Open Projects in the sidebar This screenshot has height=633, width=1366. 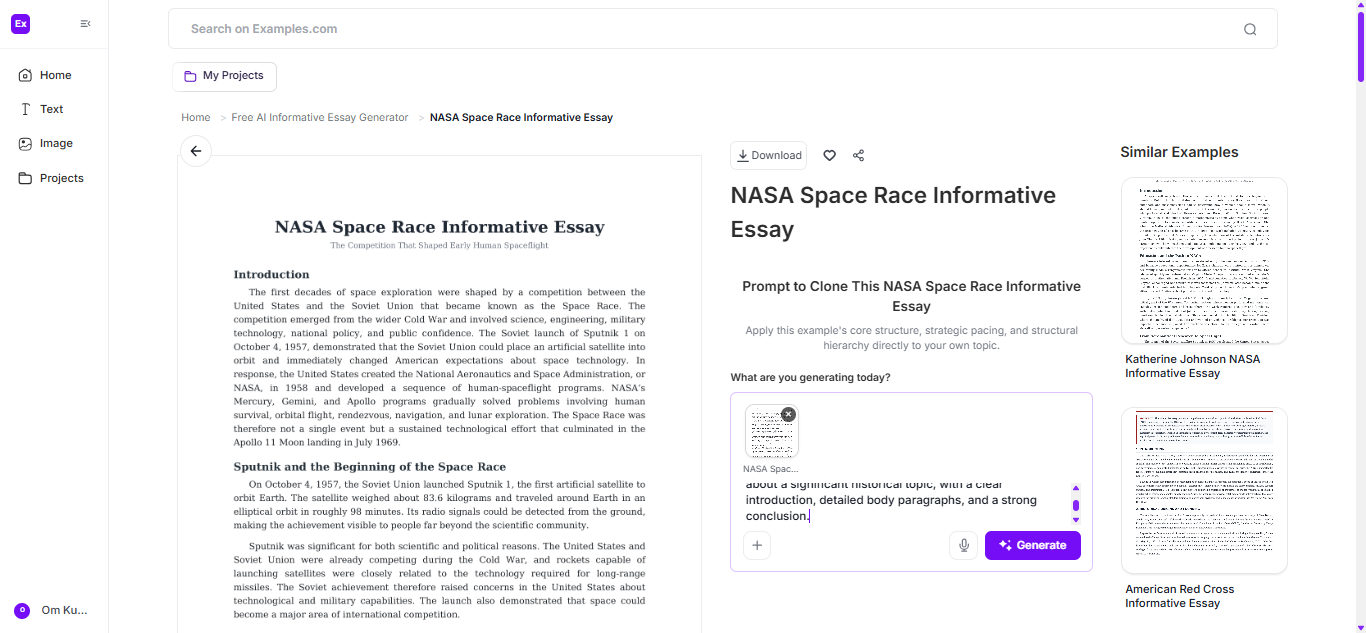click(x=51, y=178)
